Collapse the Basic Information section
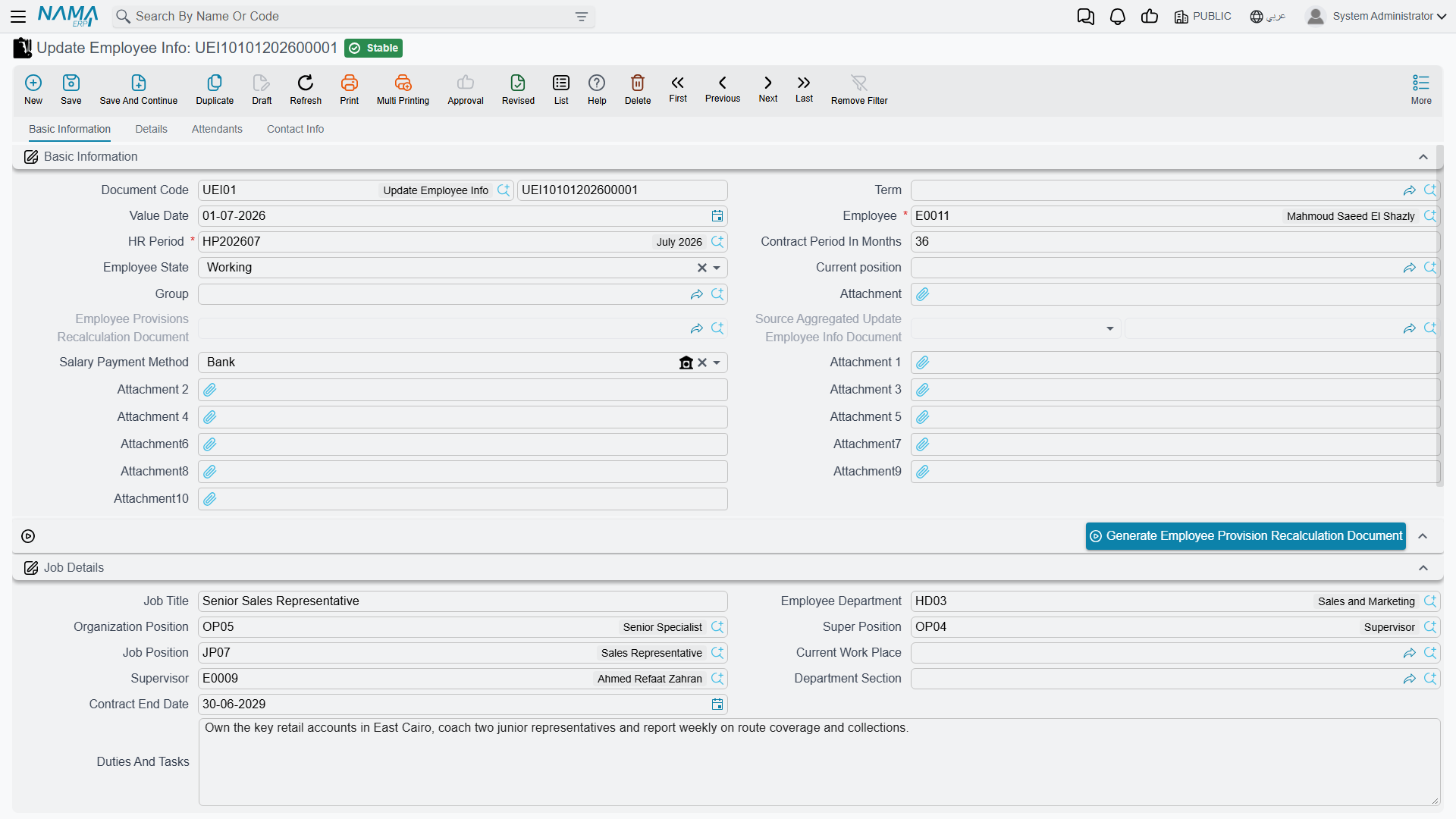 1423,157
